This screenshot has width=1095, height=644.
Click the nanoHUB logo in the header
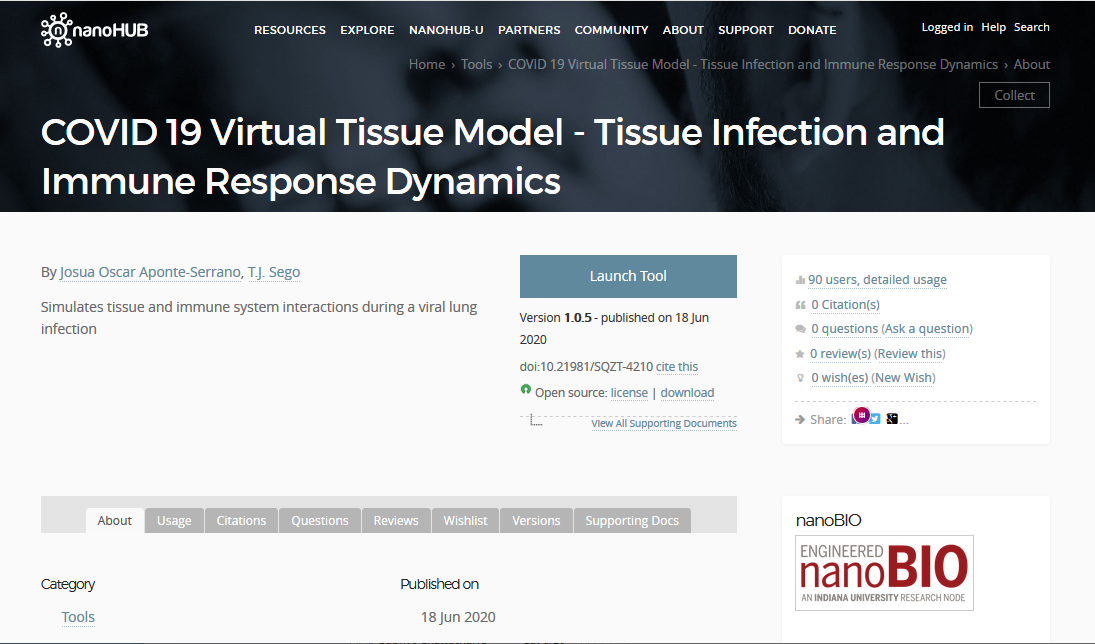click(94, 30)
